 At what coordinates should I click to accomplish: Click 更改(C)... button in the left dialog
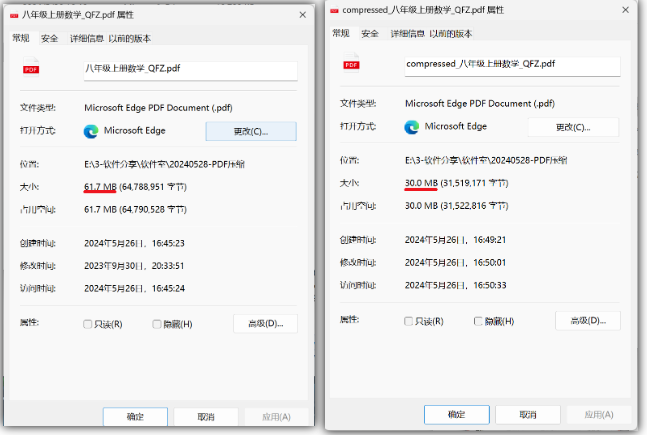[x=250, y=131]
